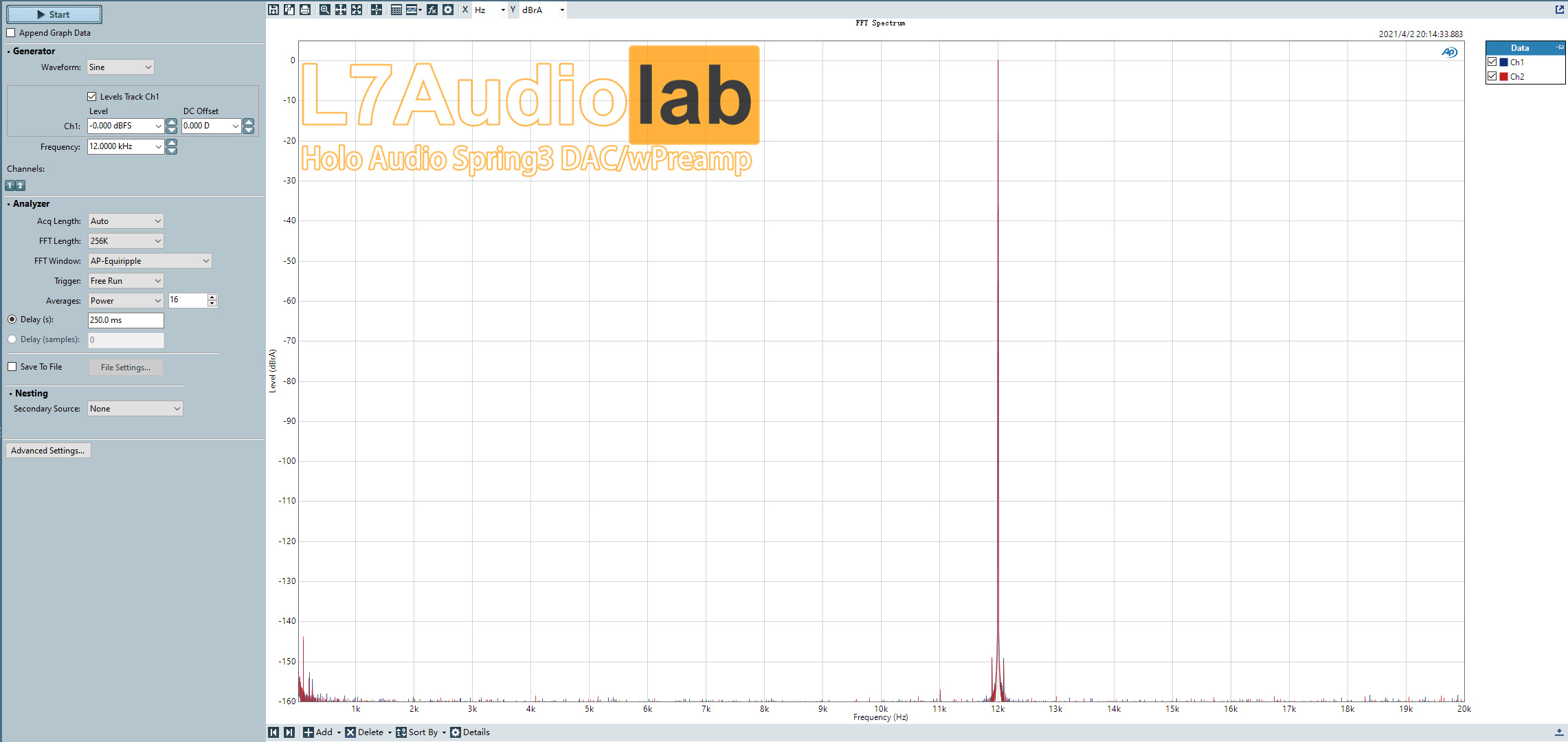Open Details gear in bottom bar
The width and height of the screenshot is (1568, 742).
coord(456,732)
